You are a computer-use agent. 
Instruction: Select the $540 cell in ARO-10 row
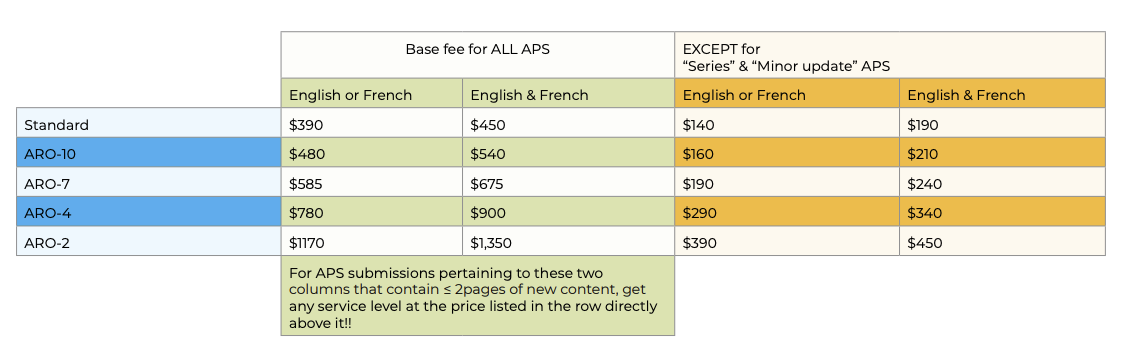568,153
